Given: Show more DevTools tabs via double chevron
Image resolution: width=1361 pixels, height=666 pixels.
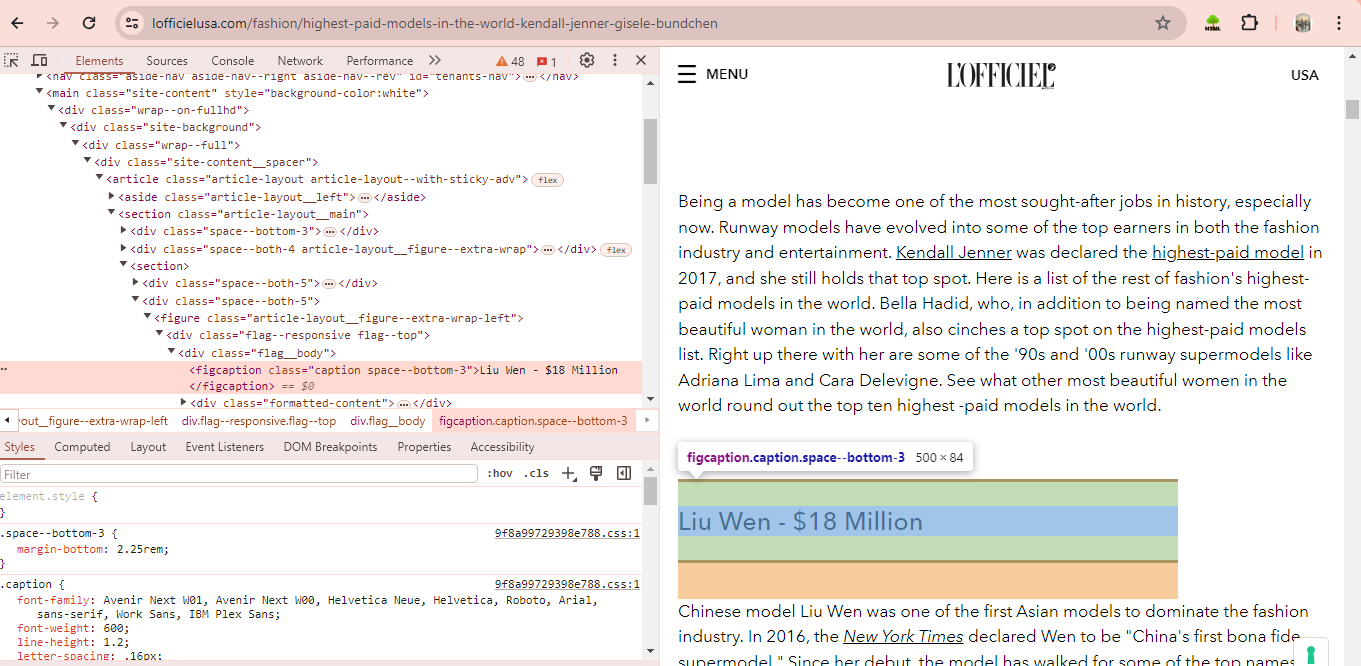Looking at the screenshot, I should [x=435, y=61].
